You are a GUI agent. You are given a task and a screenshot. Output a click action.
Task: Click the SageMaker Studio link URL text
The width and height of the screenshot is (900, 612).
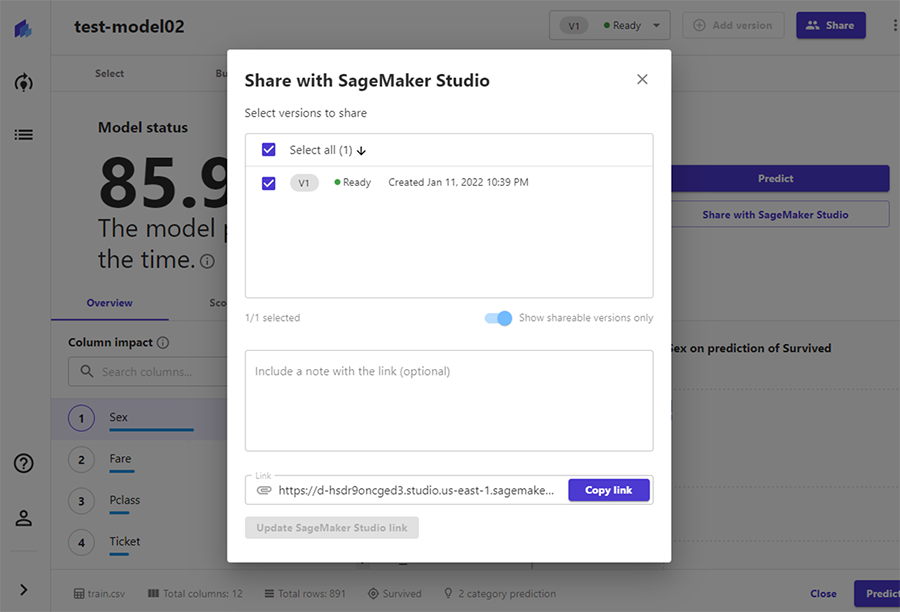tap(416, 490)
